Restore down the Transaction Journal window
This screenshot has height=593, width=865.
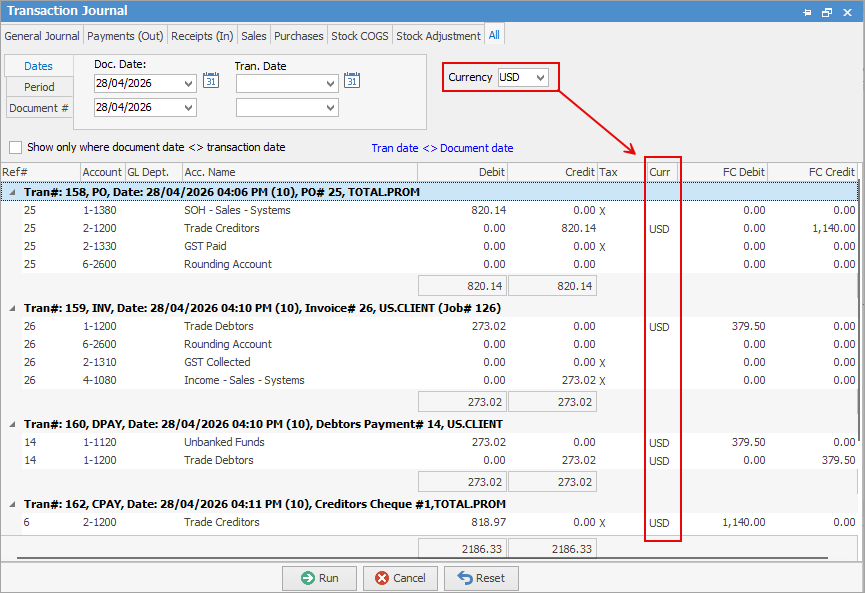click(x=827, y=12)
